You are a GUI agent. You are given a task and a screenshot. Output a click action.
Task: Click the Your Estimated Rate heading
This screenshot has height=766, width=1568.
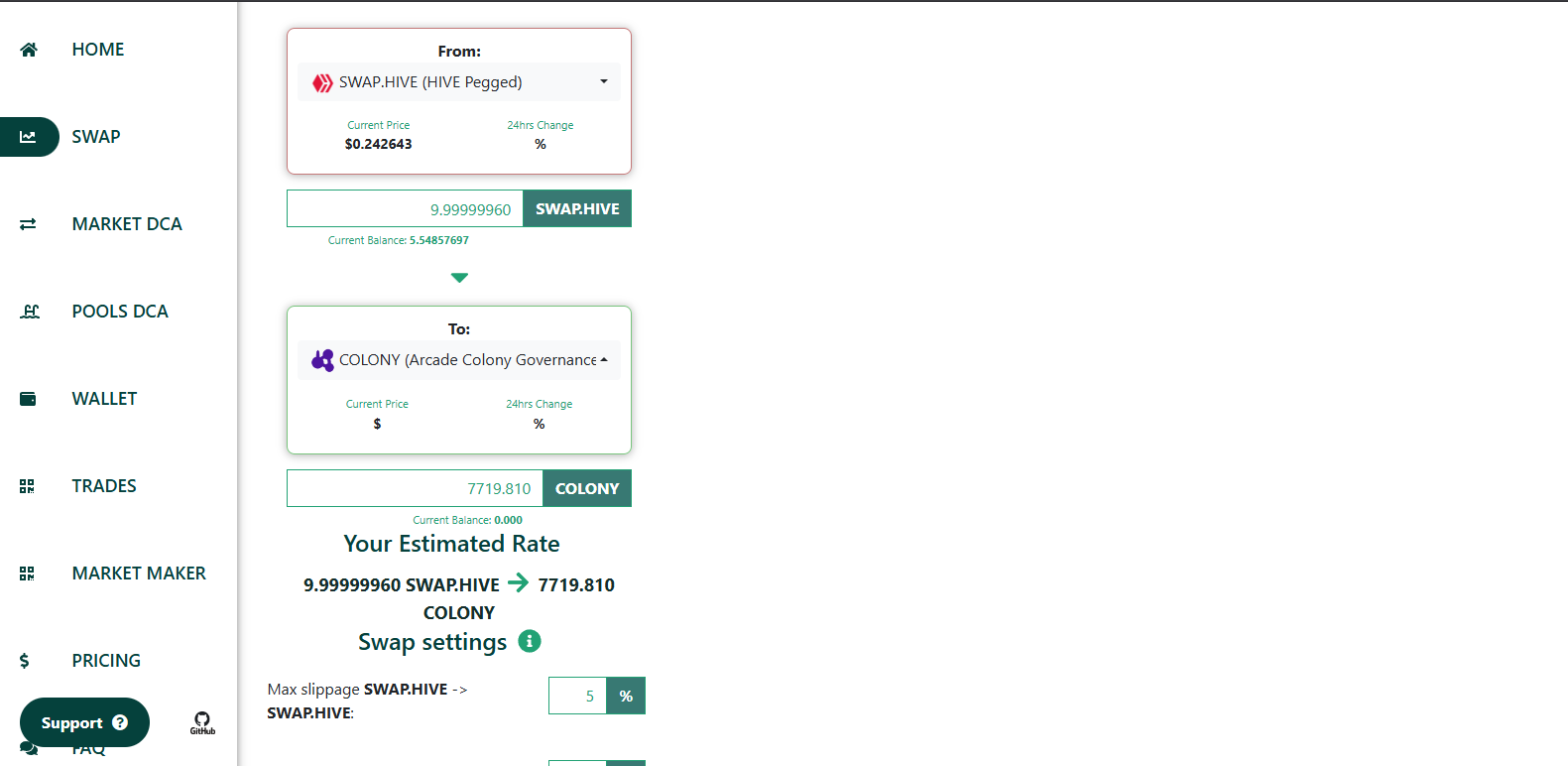tap(451, 544)
